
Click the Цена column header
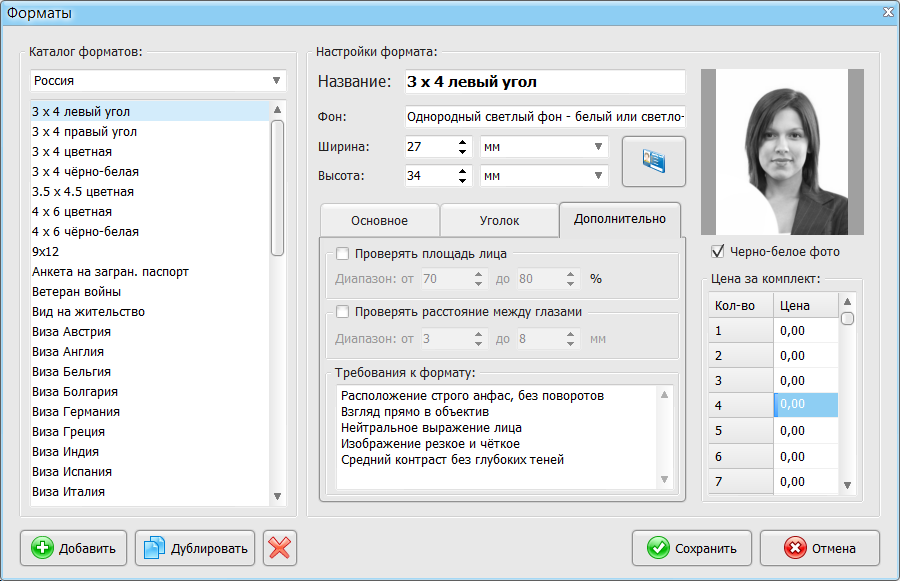806,305
